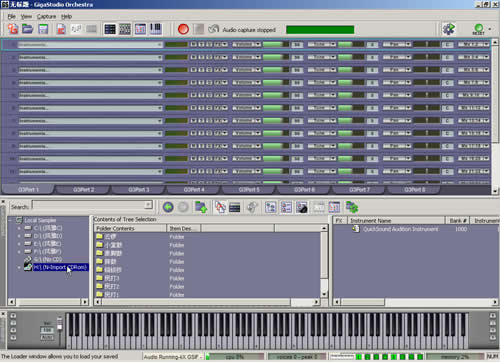Toggle solo on channel 3 strip
Viewport: 500px width, 362px height.
click(201, 70)
